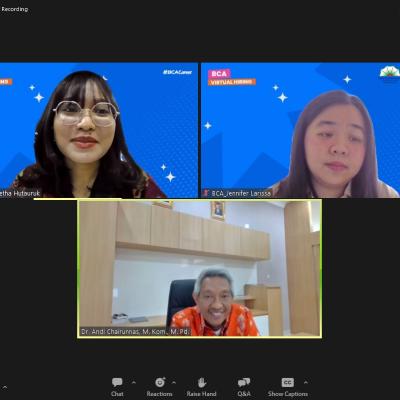Open the Chat panel icon
Viewport: 400px width, 400px height.
coord(117,382)
